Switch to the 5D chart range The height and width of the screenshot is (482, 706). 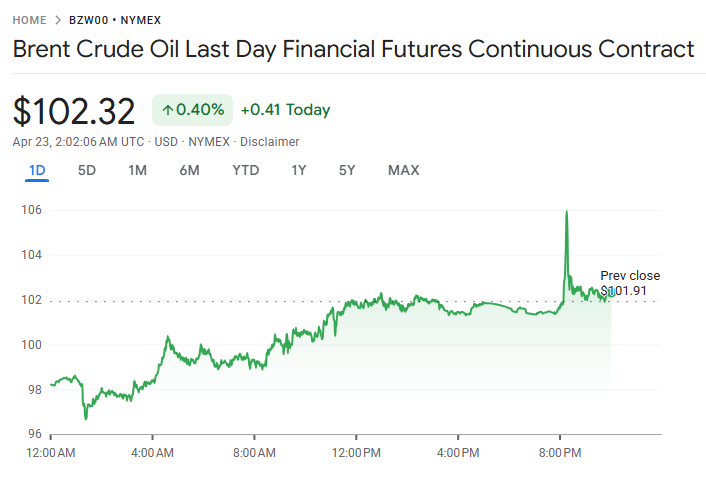tap(87, 170)
